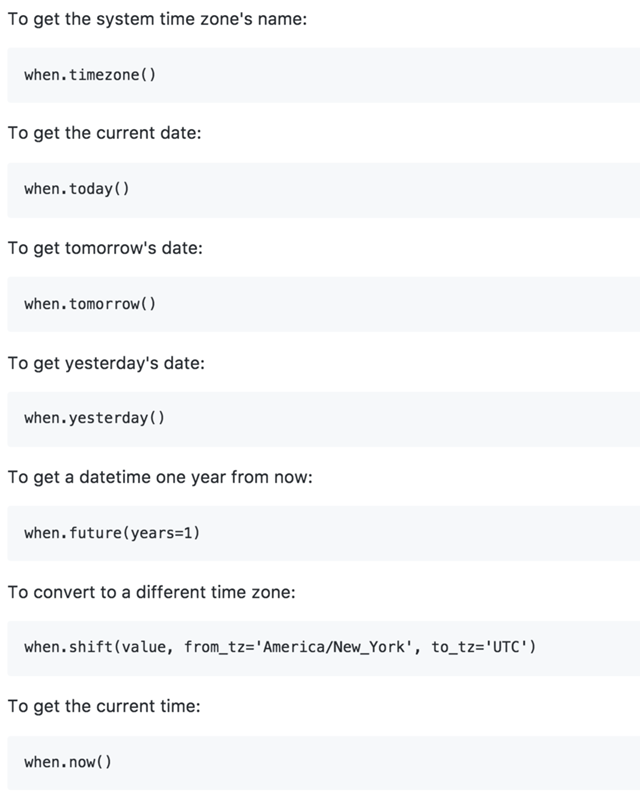The height and width of the screenshot is (791, 640).
Task: Click 'To get the current time' text
Action: click(104, 706)
